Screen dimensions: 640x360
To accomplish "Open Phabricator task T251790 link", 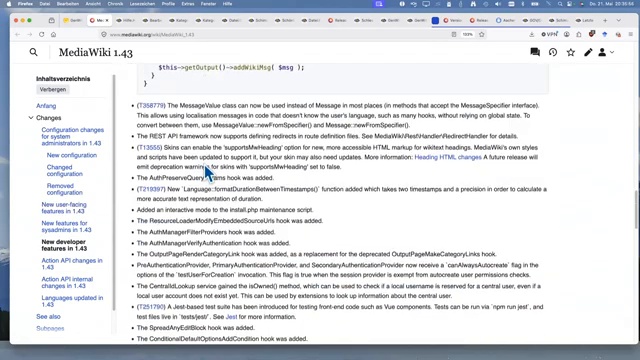I will [151, 307].
